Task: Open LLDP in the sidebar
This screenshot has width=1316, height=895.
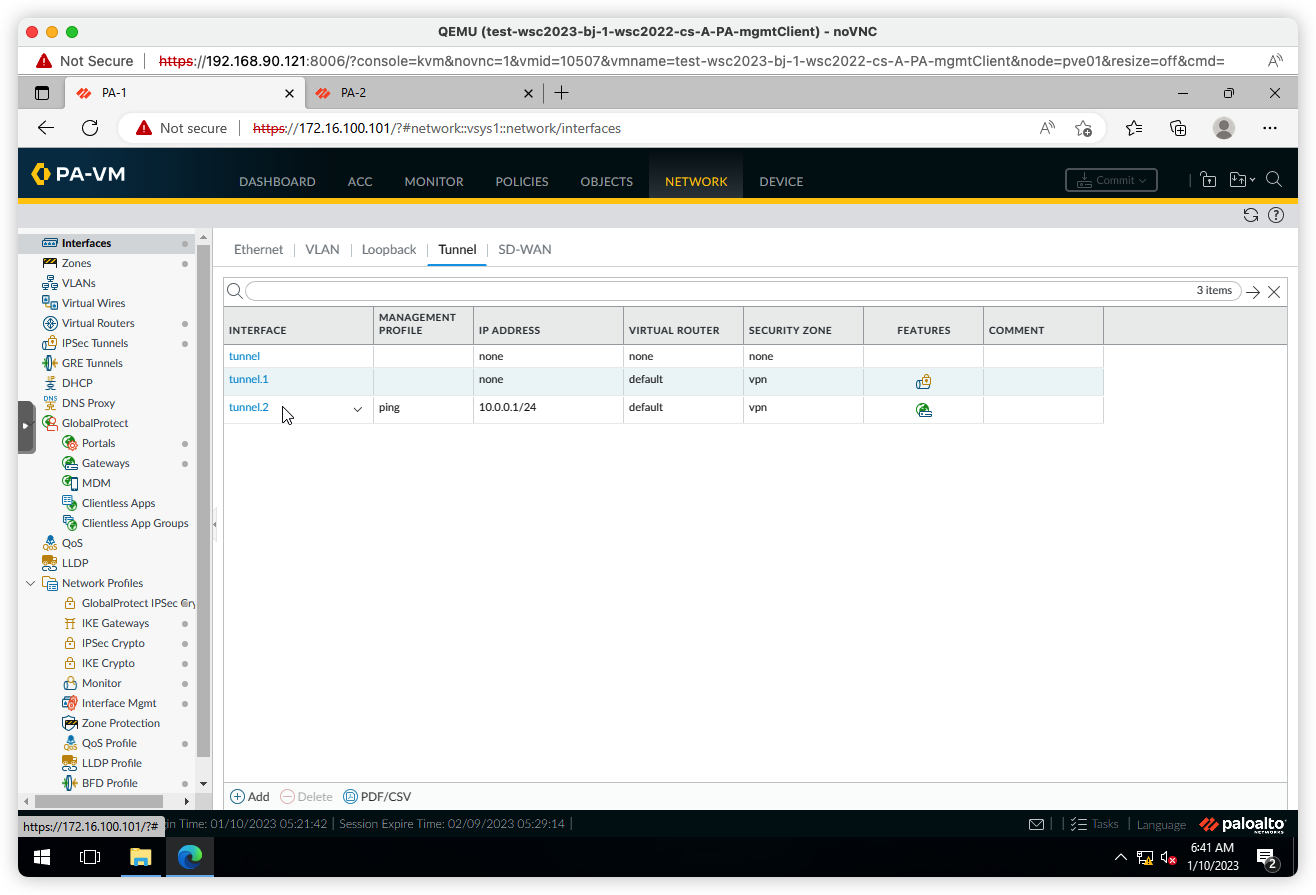Action: [75, 563]
